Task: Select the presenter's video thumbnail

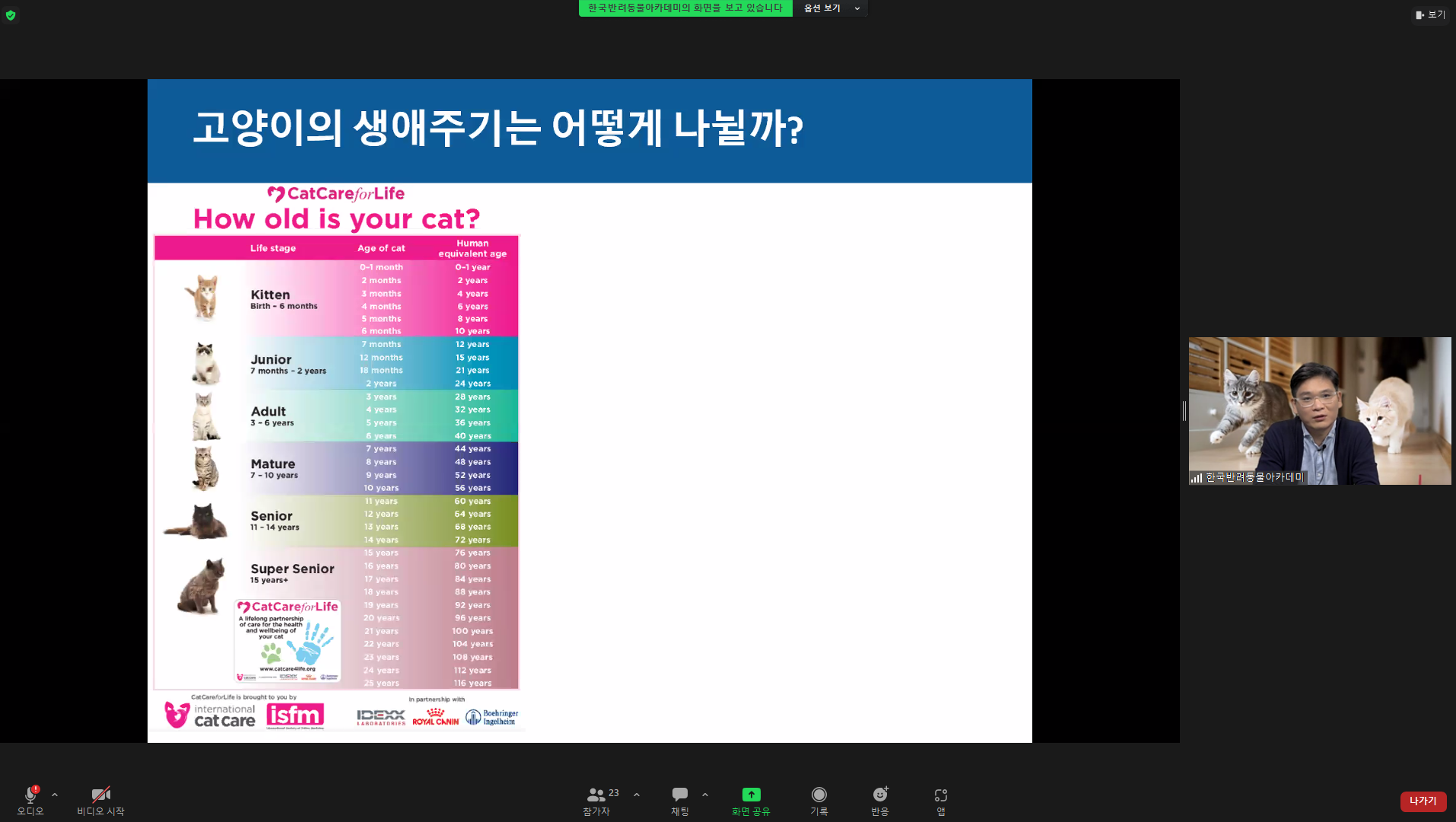Action: (1320, 411)
